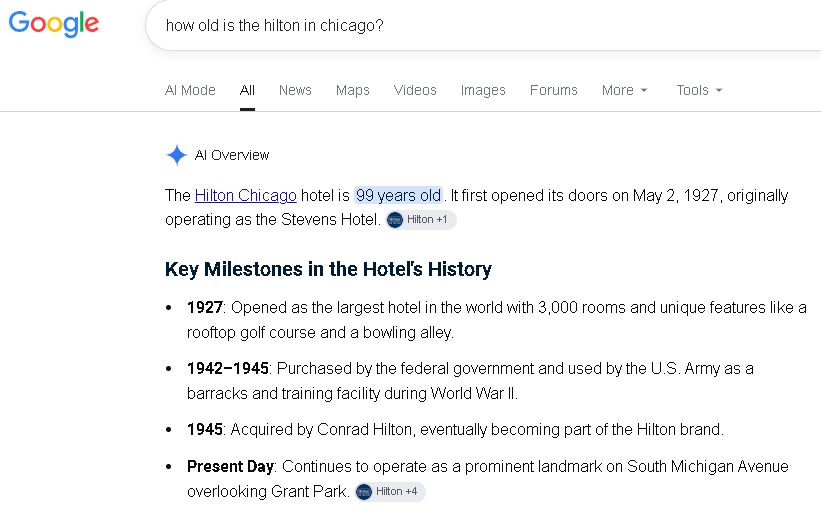This screenshot has width=821, height=512.
Task: Open the Maps tab
Action: (353, 90)
